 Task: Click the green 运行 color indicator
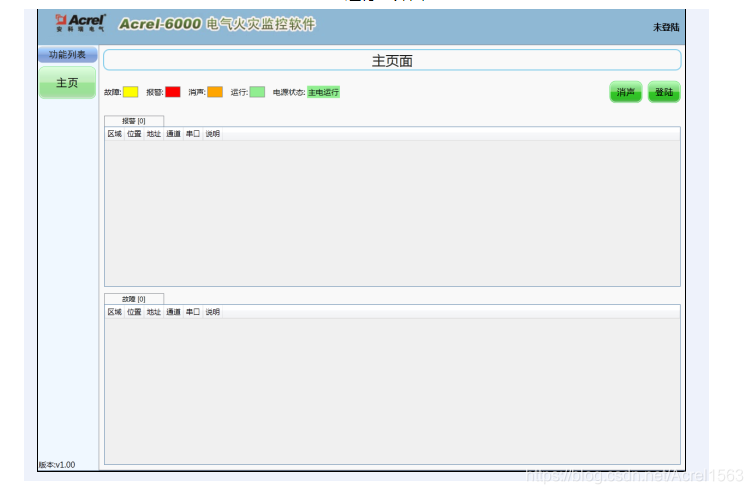click(257, 92)
